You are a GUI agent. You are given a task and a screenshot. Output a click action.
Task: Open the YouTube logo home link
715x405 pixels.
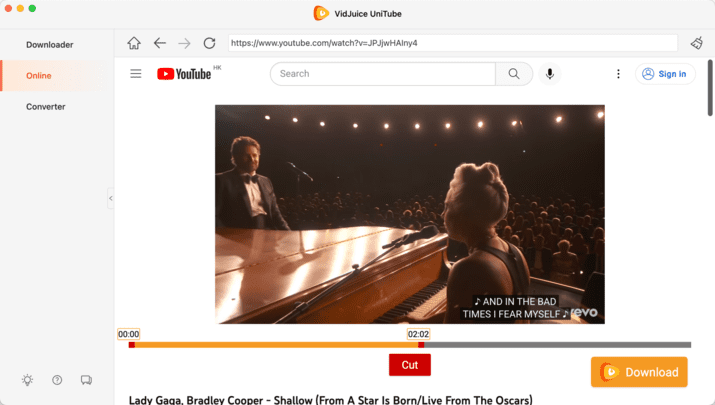184,73
